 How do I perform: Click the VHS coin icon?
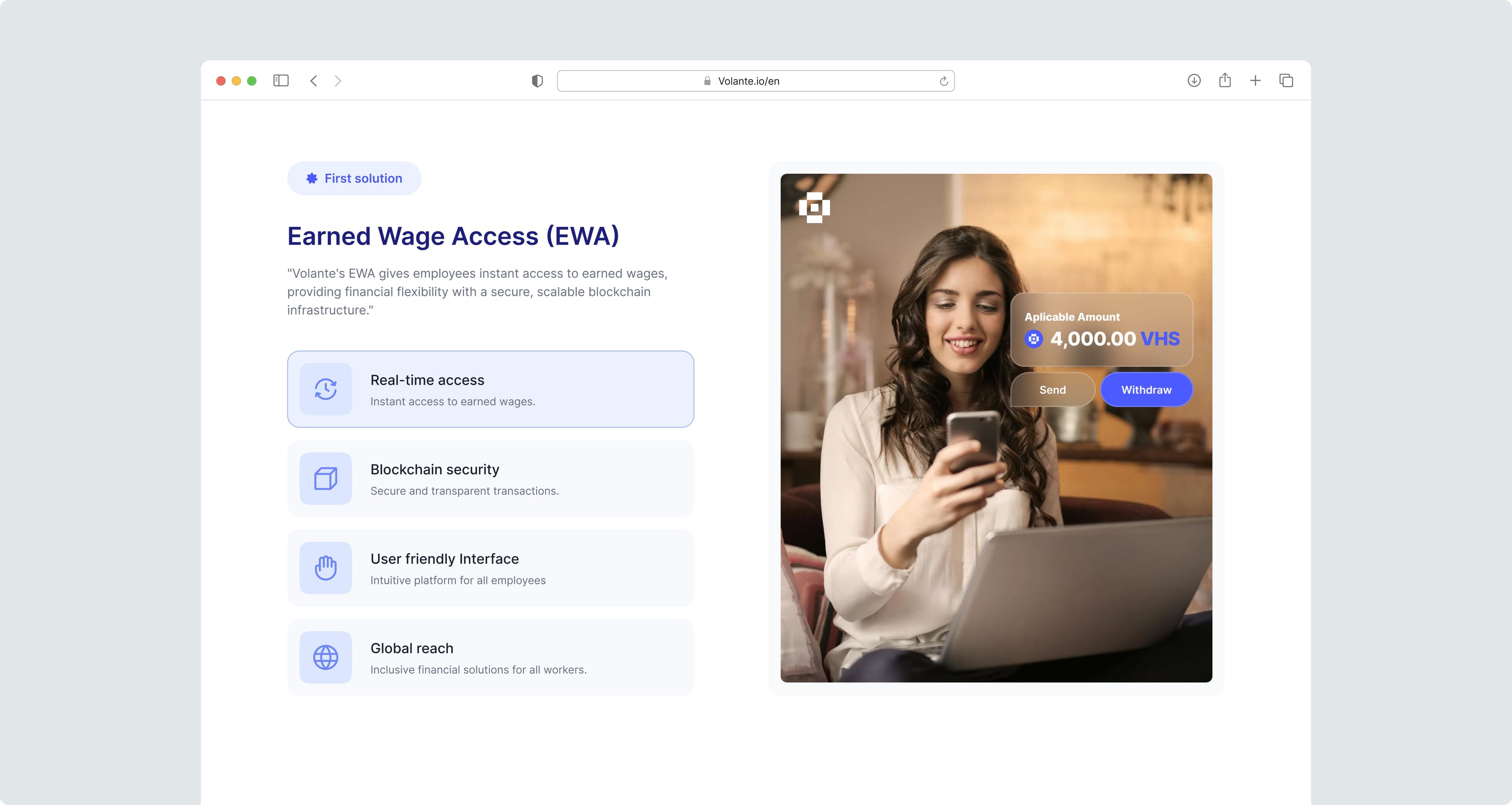point(1034,339)
